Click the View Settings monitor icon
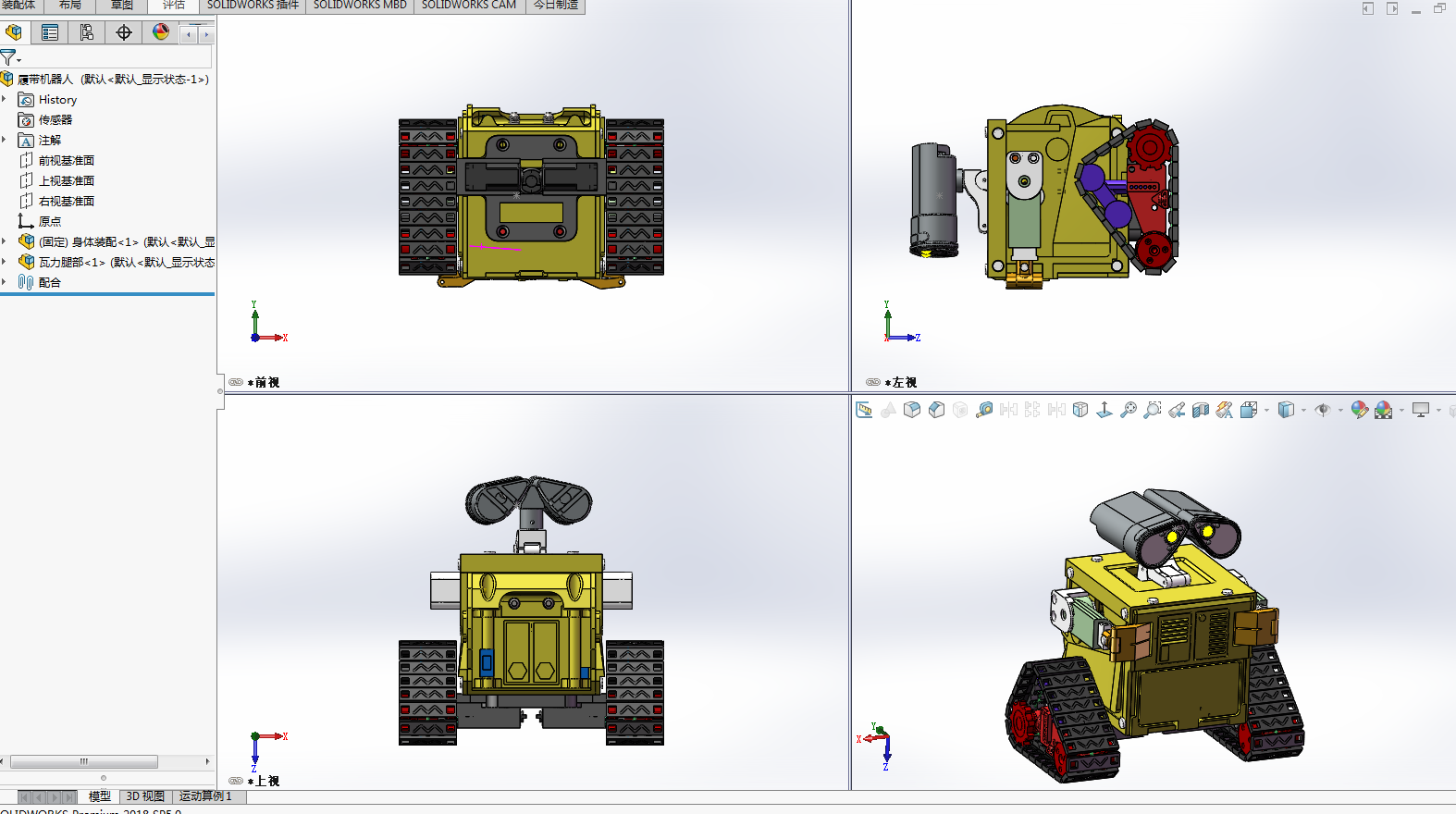 click(1421, 410)
